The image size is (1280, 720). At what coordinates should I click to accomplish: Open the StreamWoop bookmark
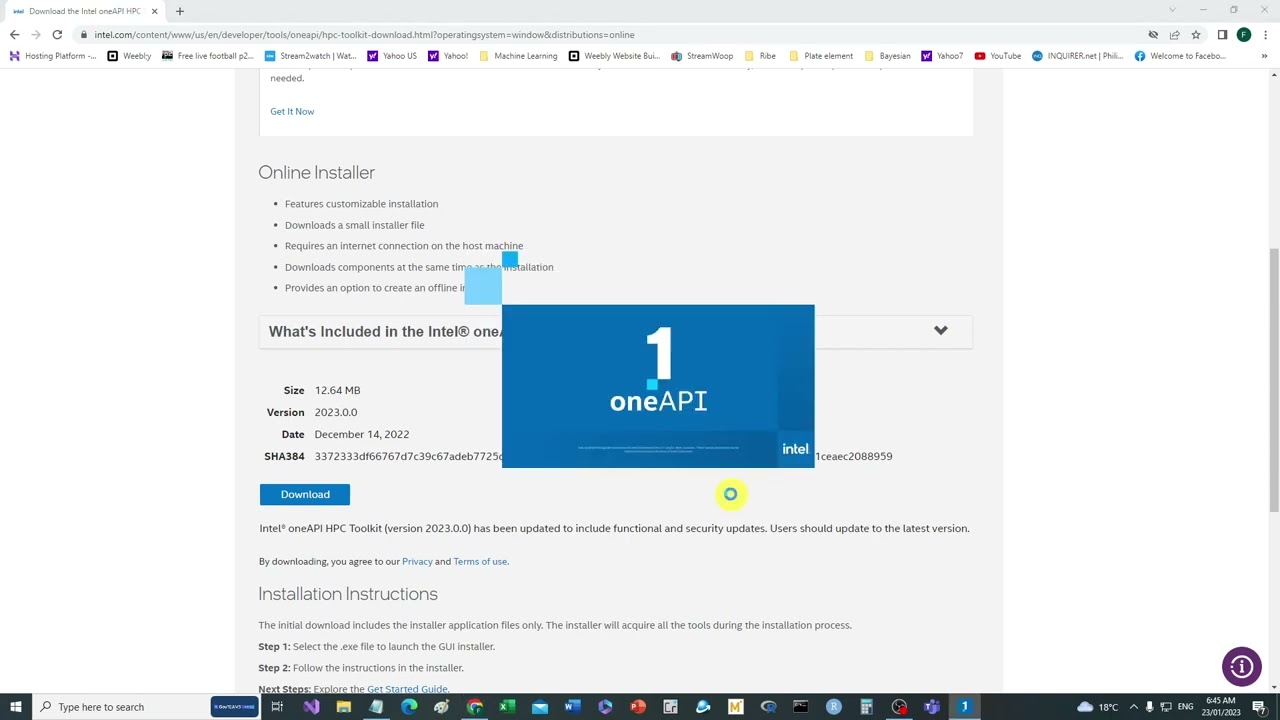(703, 56)
